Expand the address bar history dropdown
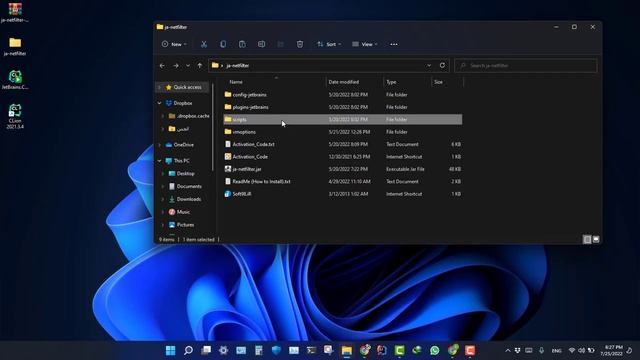 pyautogui.click(x=429, y=66)
